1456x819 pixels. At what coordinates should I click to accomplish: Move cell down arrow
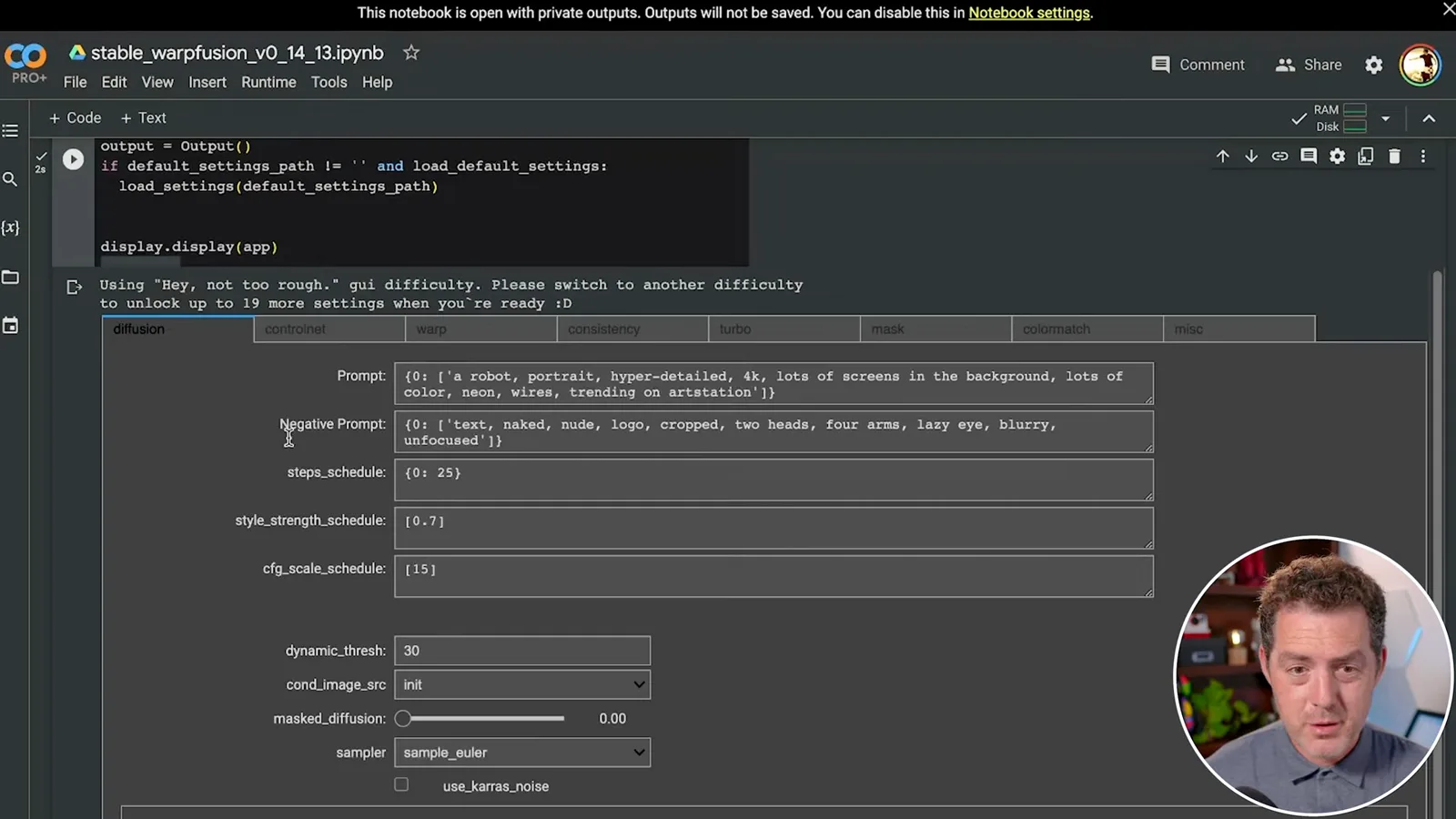pos(1251,157)
